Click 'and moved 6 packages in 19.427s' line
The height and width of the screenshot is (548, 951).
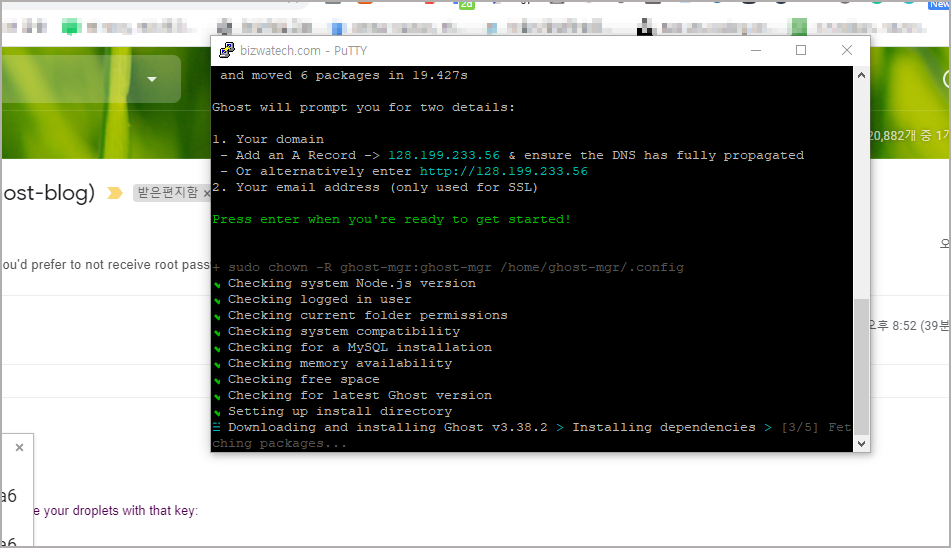pos(343,75)
